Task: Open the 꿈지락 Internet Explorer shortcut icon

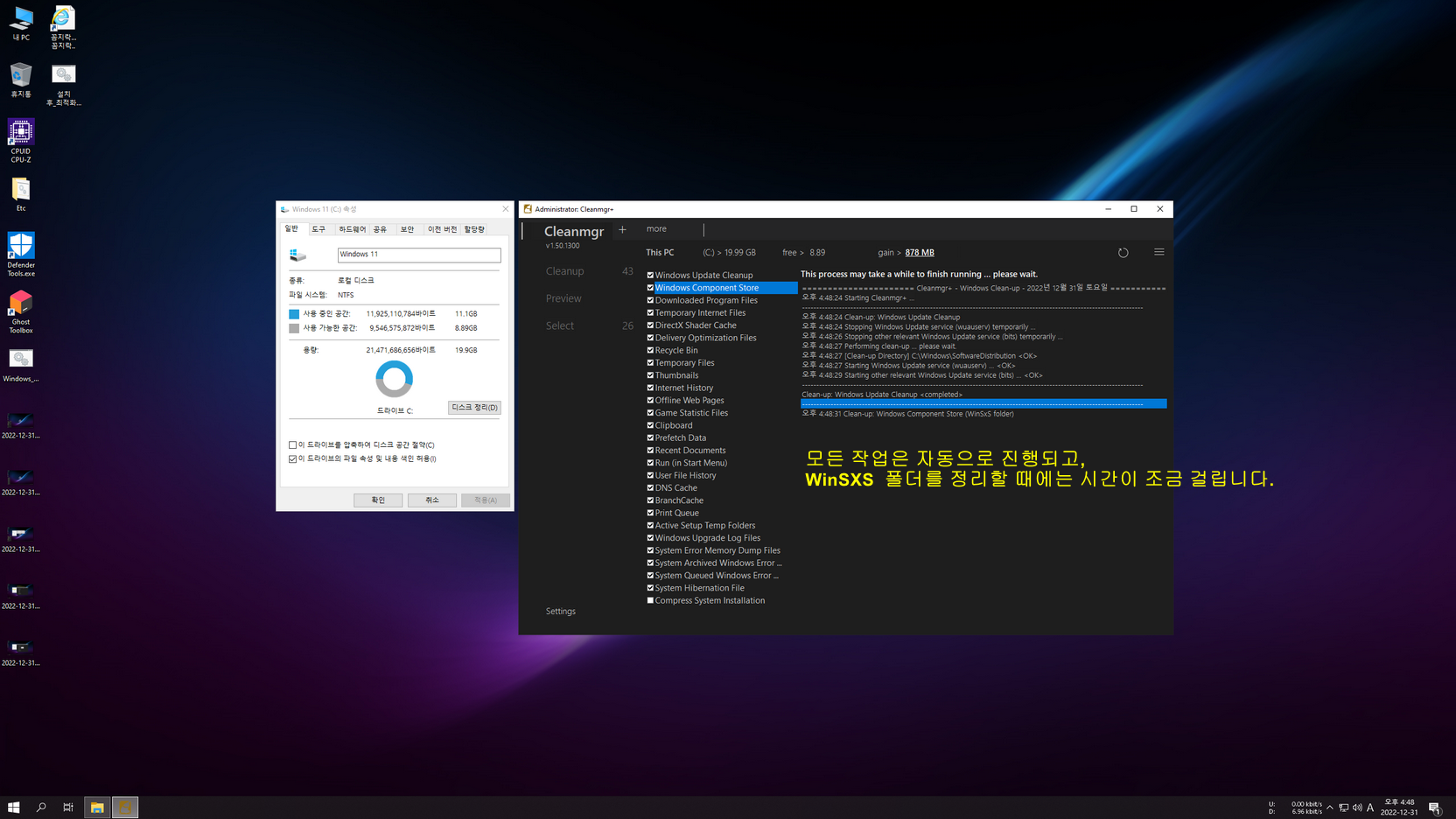Action: point(63,27)
